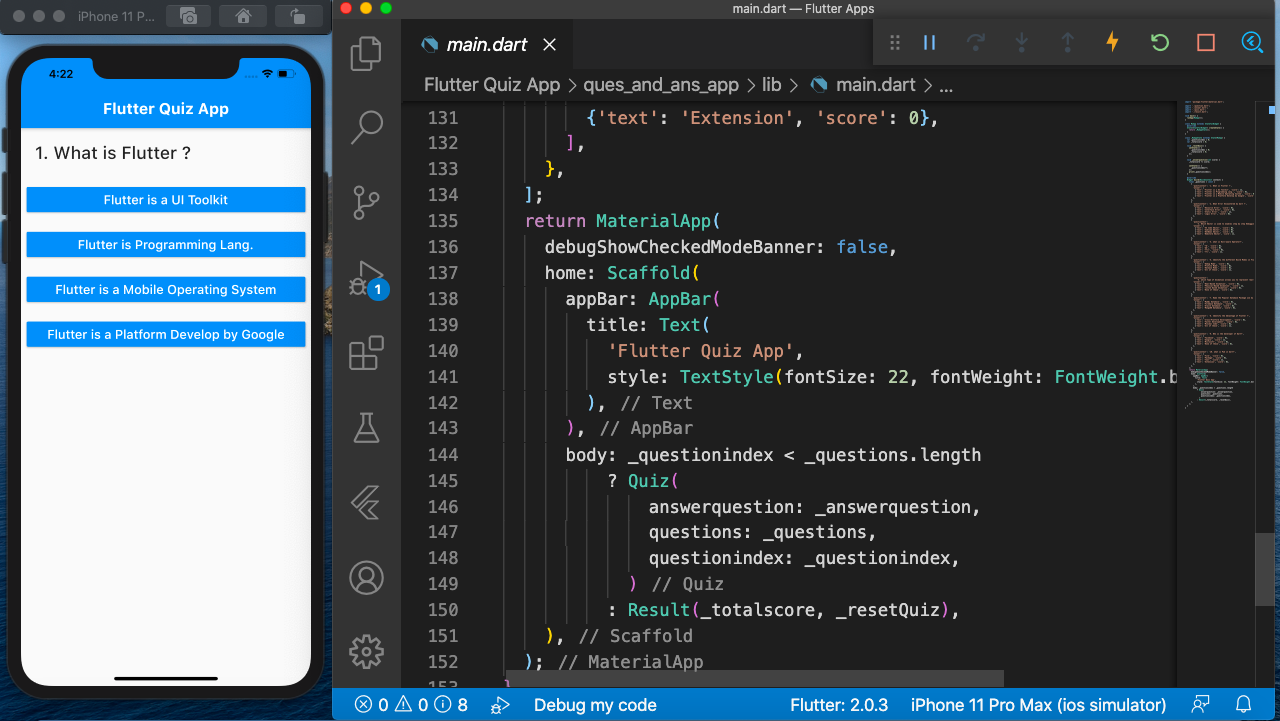Answer with "Flutter is a UI Toolkit"
The width and height of the screenshot is (1280, 721).
click(x=165, y=199)
